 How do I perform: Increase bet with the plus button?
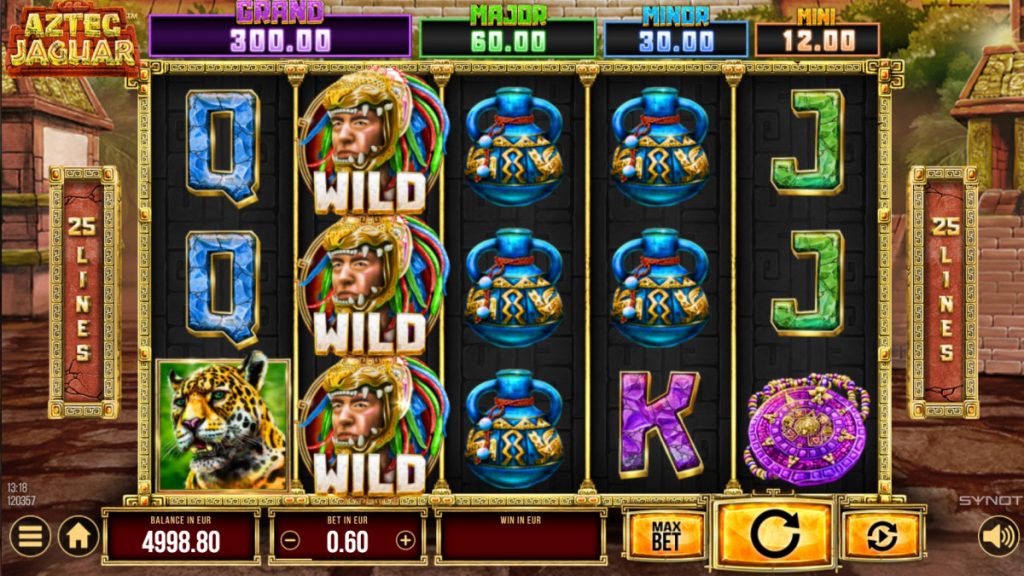tap(405, 541)
